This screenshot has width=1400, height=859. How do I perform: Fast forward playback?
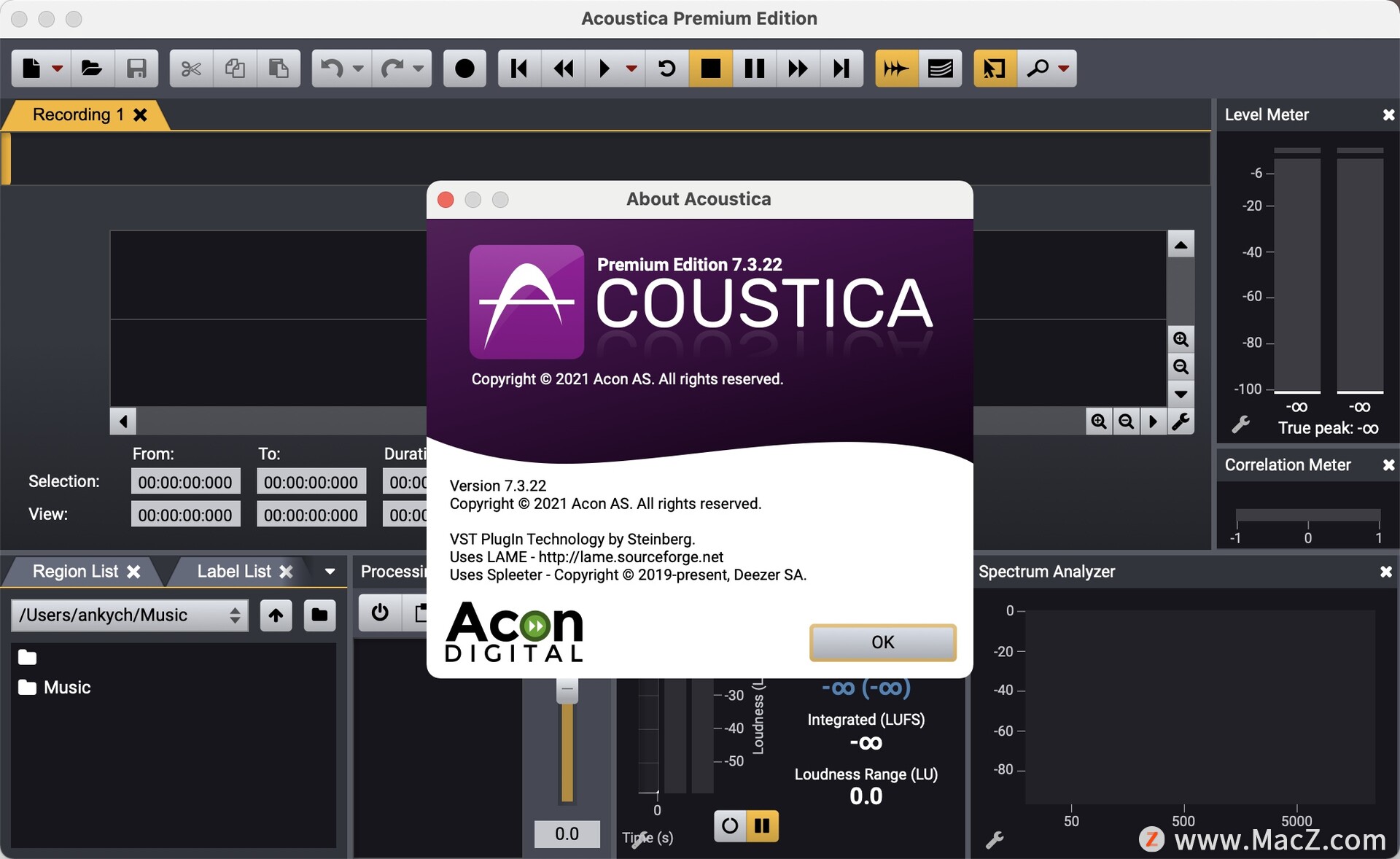pyautogui.click(x=798, y=69)
